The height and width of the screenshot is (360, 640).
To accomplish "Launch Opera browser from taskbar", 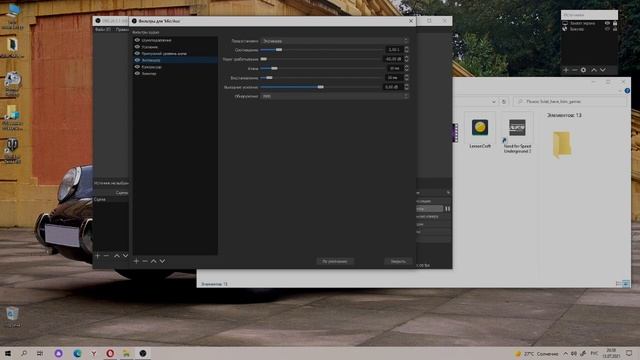I will pyautogui.click(x=110, y=353).
